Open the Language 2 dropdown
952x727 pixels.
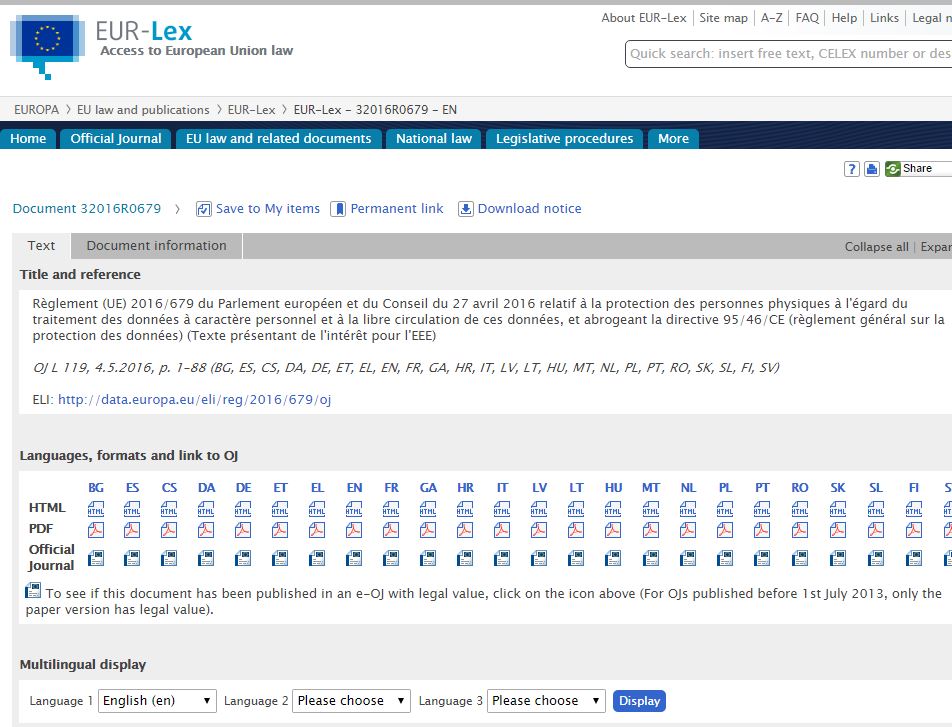pyautogui.click(x=351, y=701)
